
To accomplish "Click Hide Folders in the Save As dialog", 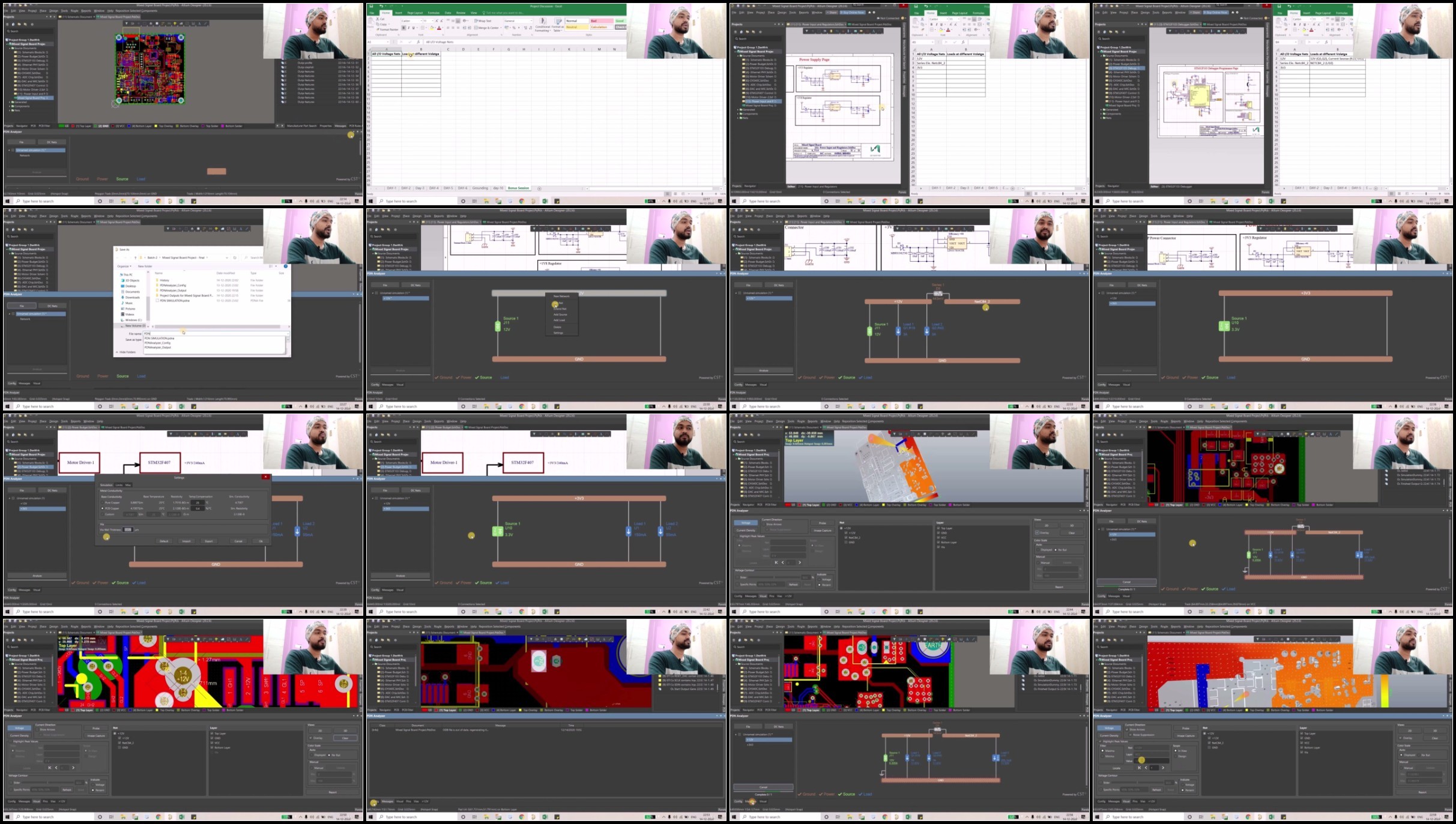I will [x=126, y=352].
